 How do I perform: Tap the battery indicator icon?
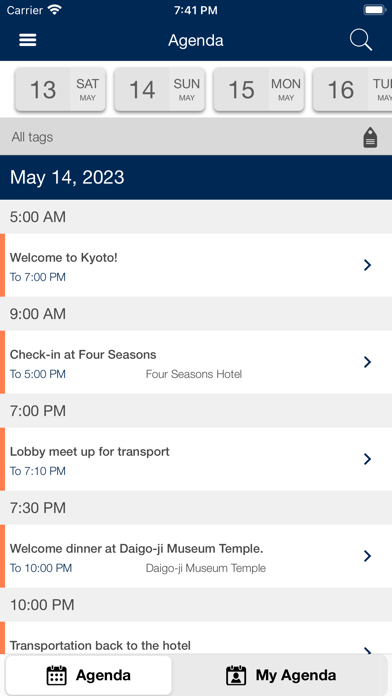(x=375, y=10)
